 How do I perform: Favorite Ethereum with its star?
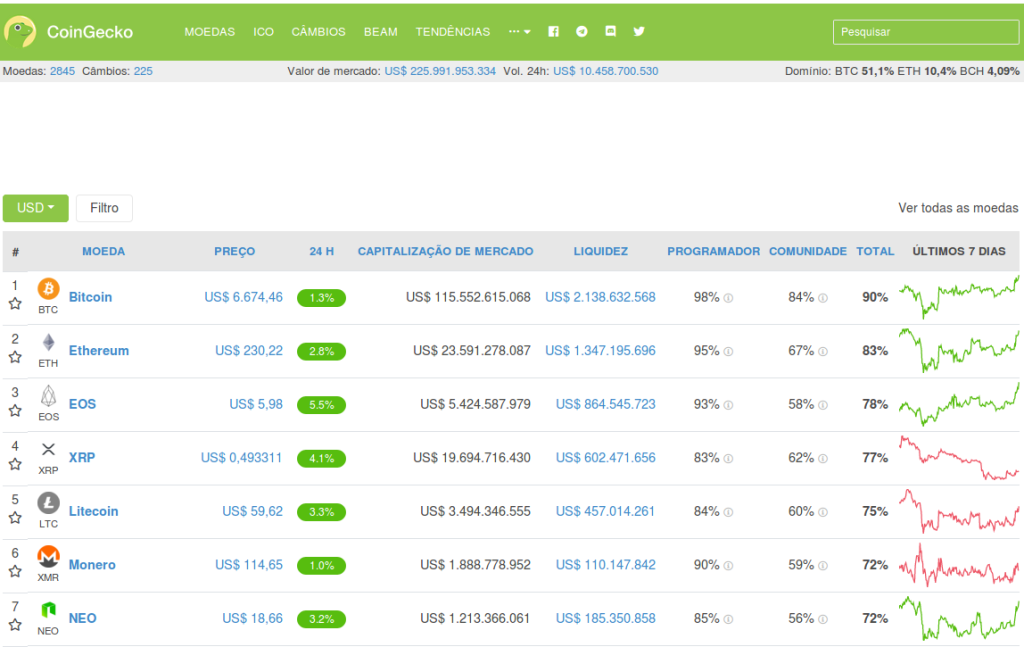coord(15,357)
